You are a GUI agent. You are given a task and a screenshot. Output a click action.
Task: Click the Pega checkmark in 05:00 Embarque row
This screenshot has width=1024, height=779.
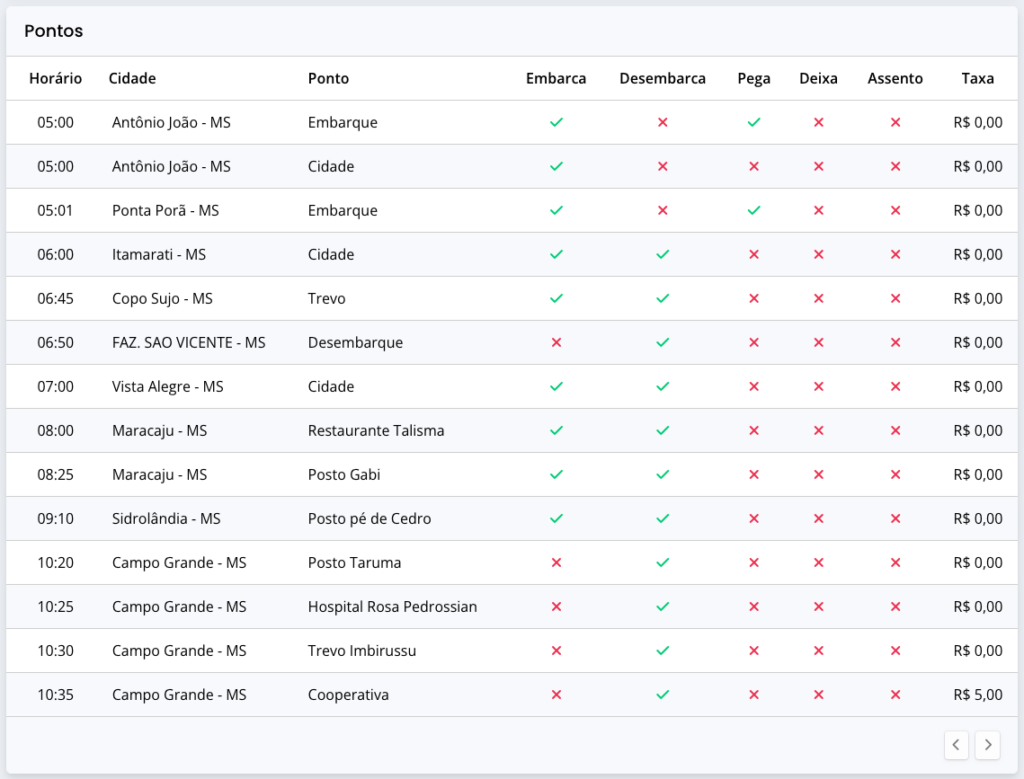tap(754, 123)
